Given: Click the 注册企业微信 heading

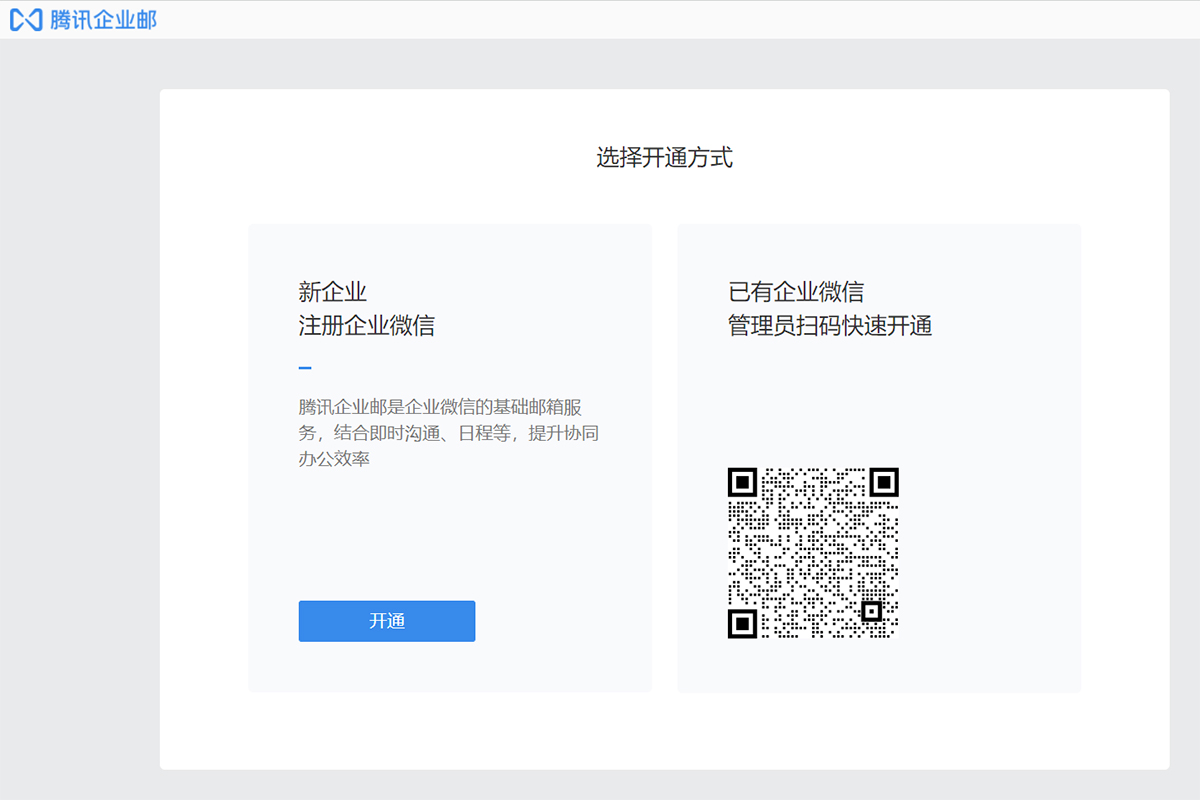Looking at the screenshot, I should 367,325.
